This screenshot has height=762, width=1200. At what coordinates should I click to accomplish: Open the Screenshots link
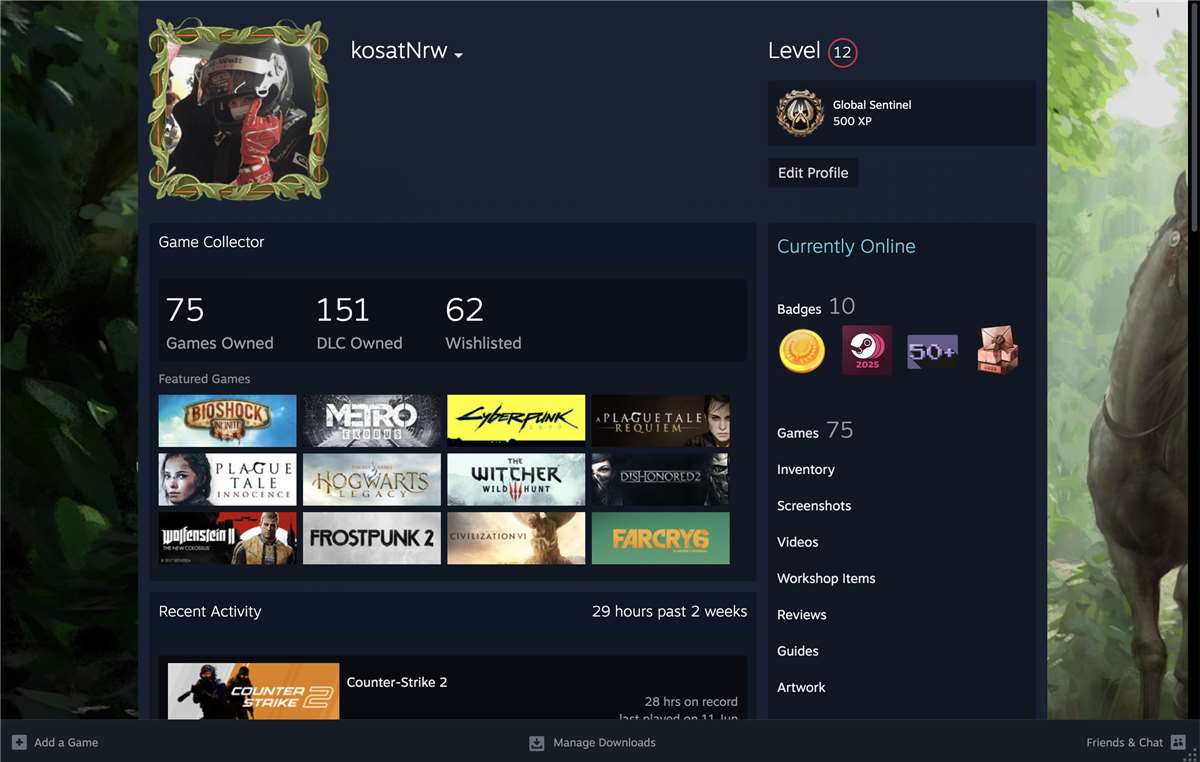(814, 506)
